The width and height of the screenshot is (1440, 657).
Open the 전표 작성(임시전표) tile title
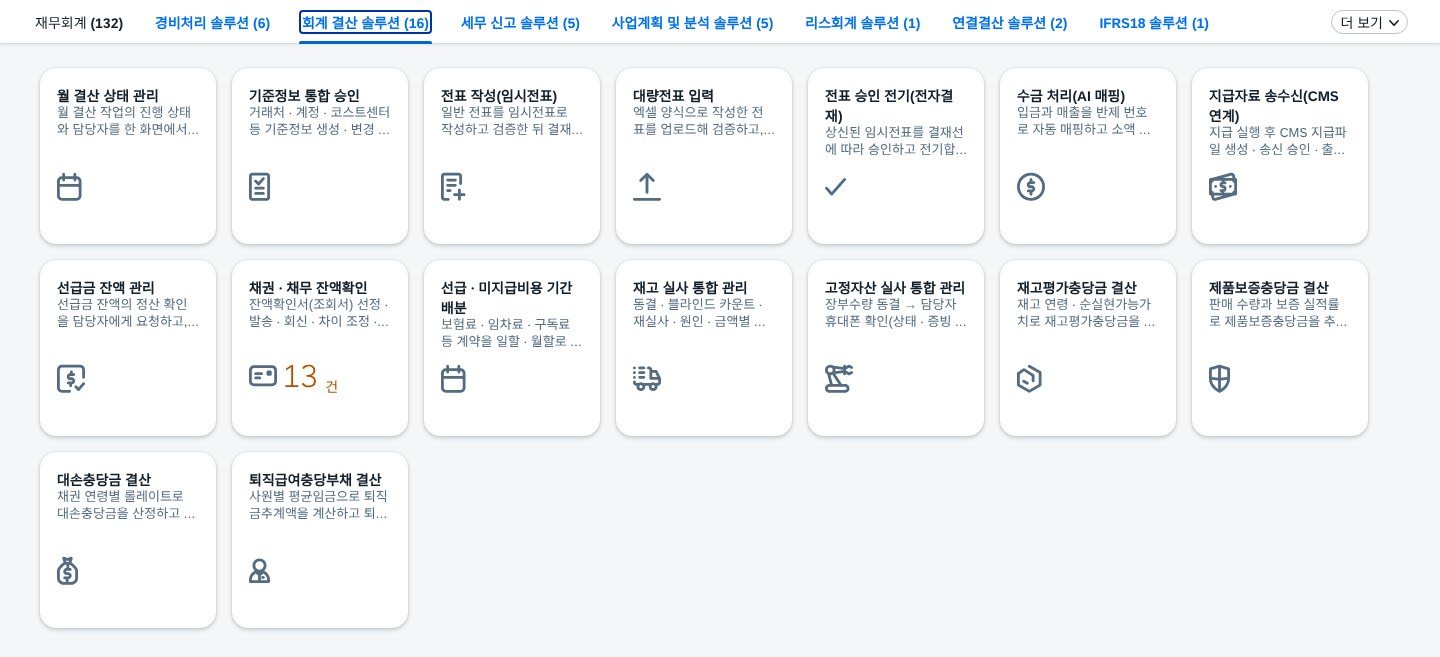(499, 96)
